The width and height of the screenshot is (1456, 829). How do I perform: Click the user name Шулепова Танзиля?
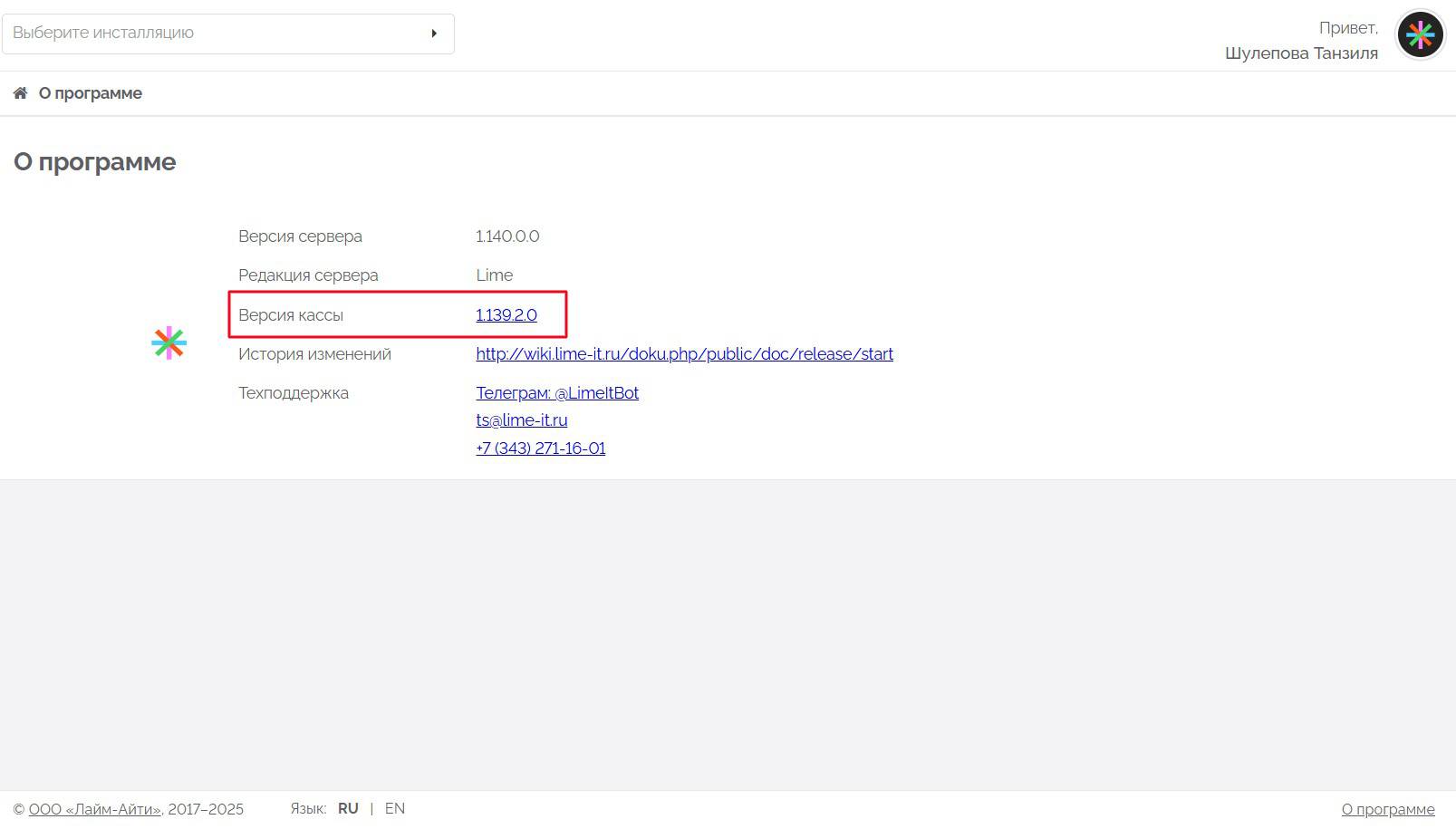click(1300, 53)
